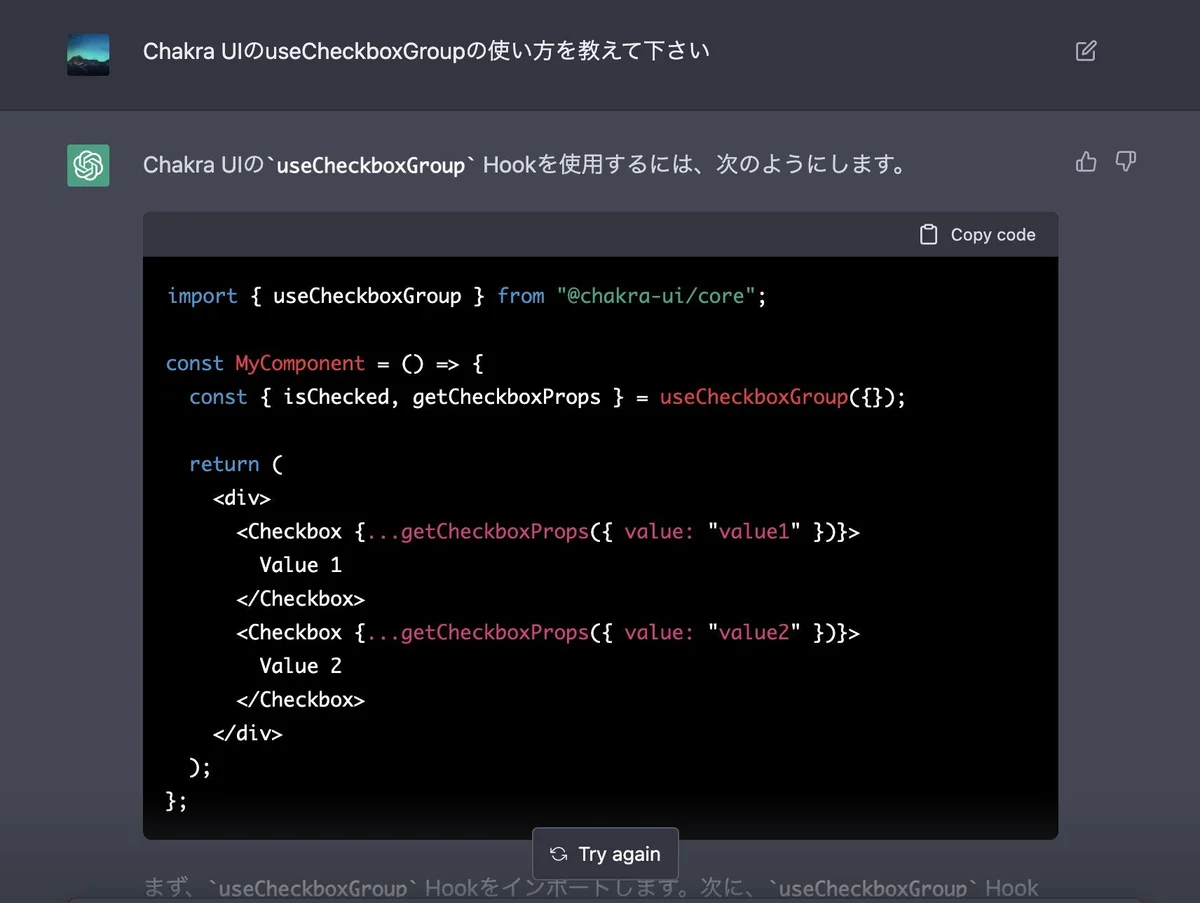1200x903 pixels.
Task: Click the opening <div> tag line
Action: 241,498
